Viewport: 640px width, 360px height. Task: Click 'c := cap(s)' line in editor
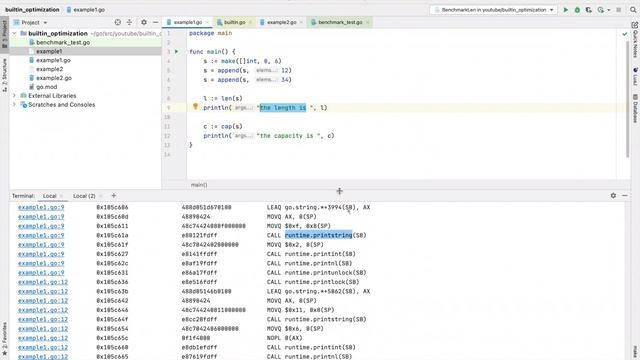223,127
